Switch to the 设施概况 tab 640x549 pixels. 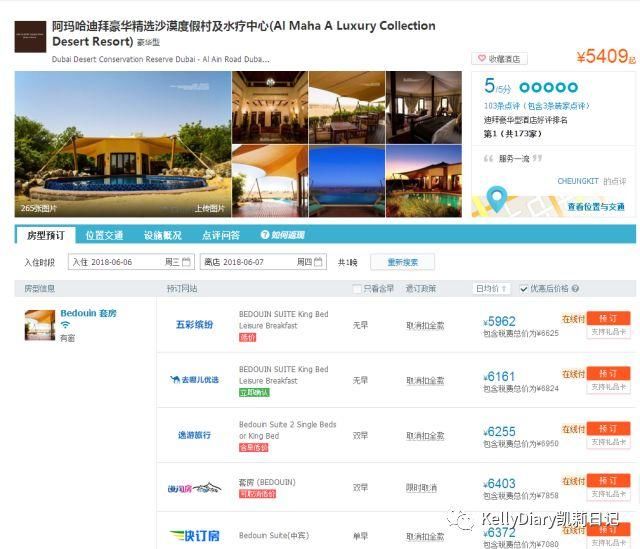click(162, 235)
